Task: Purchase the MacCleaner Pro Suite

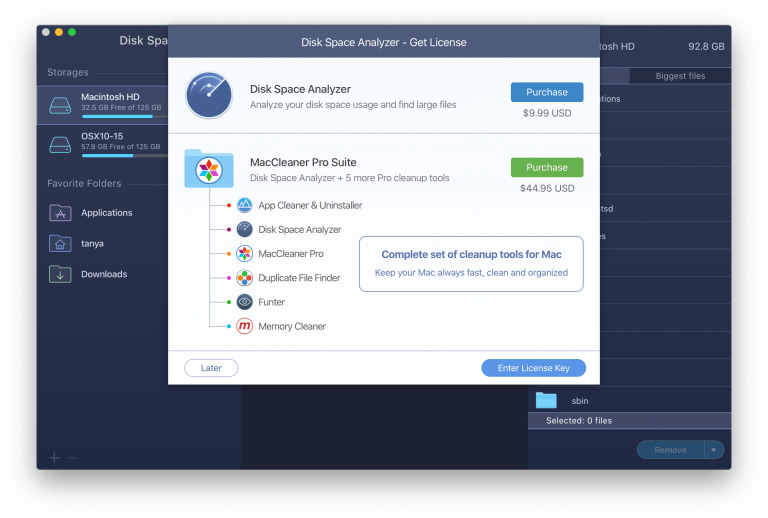Action: click(547, 167)
